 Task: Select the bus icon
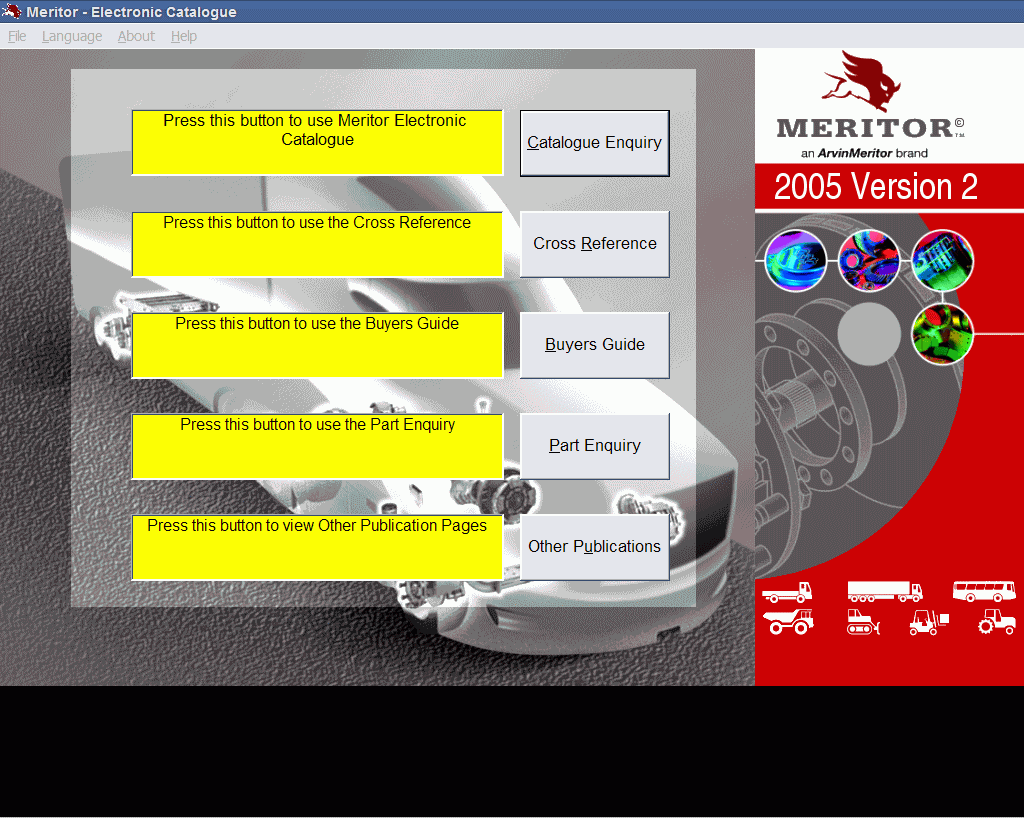(x=984, y=591)
